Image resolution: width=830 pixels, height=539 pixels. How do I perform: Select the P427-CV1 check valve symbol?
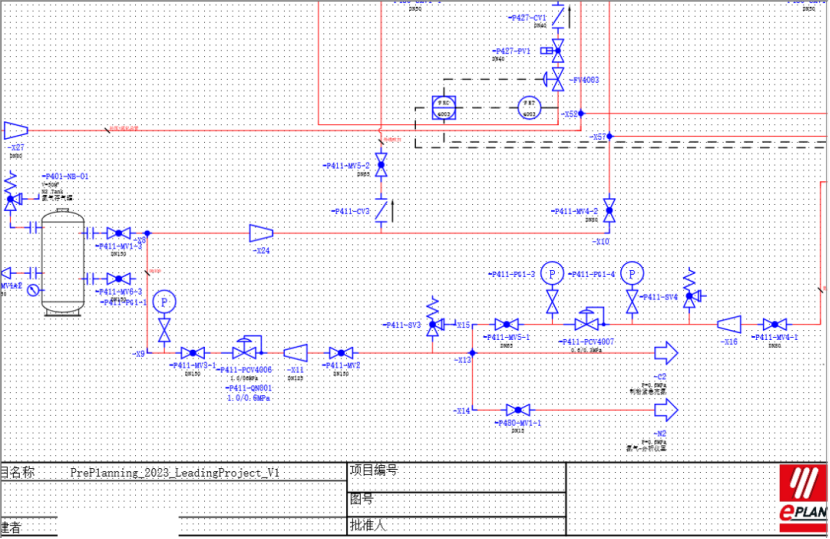tap(559, 16)
